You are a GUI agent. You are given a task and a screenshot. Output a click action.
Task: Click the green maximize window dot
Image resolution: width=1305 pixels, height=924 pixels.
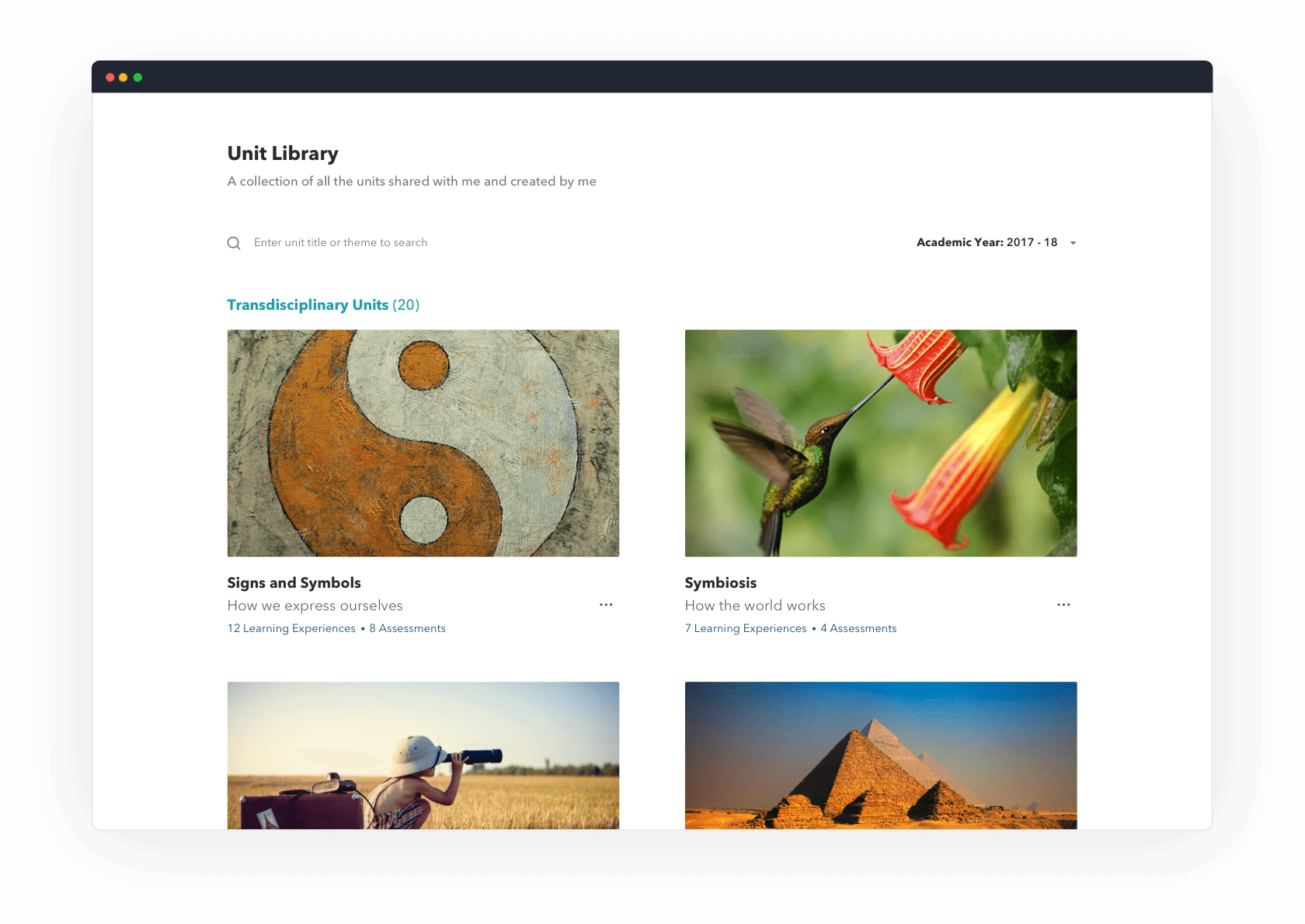[137, 78]
